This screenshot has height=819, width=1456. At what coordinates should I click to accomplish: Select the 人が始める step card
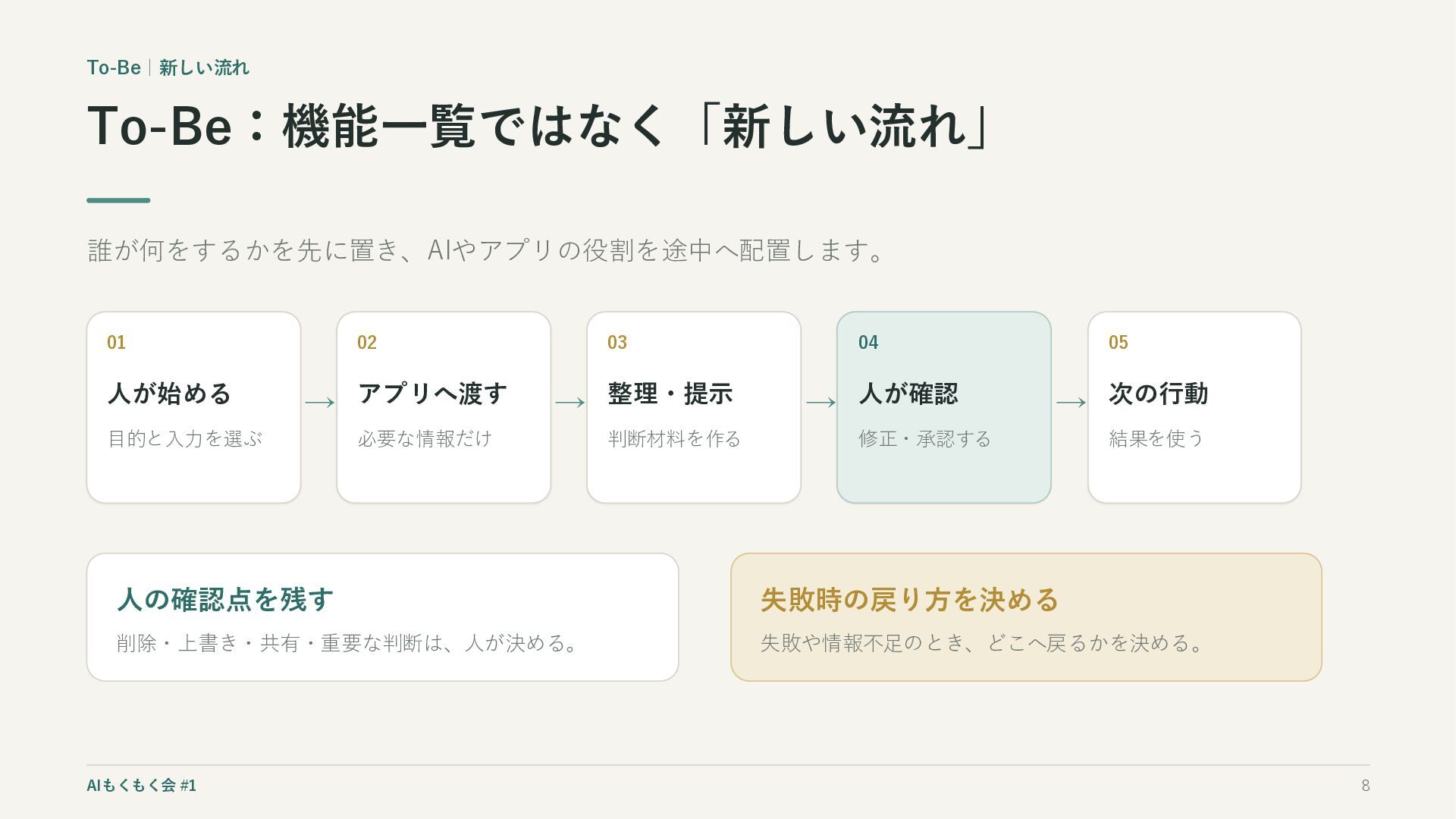tap(193, 407)
